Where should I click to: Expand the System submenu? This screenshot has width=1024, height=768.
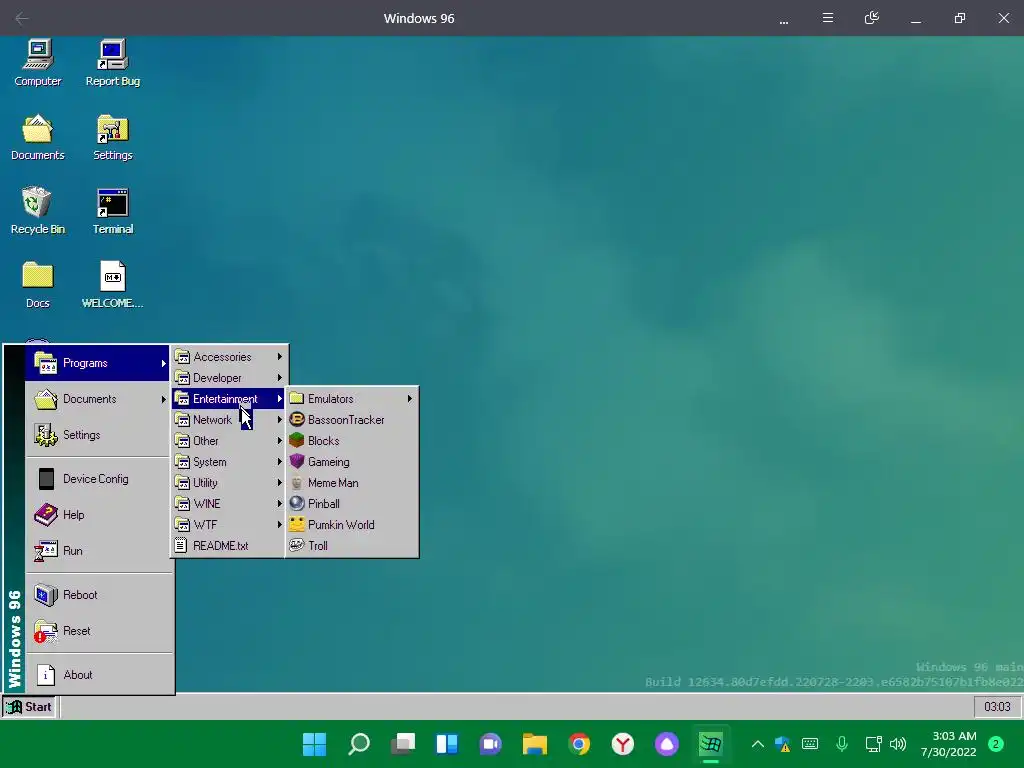(x=228, y=462)
